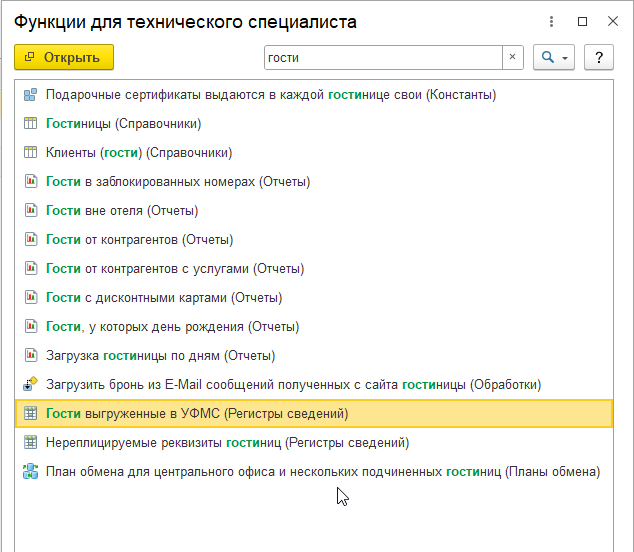Click processing icon of Загрузить бронь из E-Mail
634x552 pixels.
(30, 384)
